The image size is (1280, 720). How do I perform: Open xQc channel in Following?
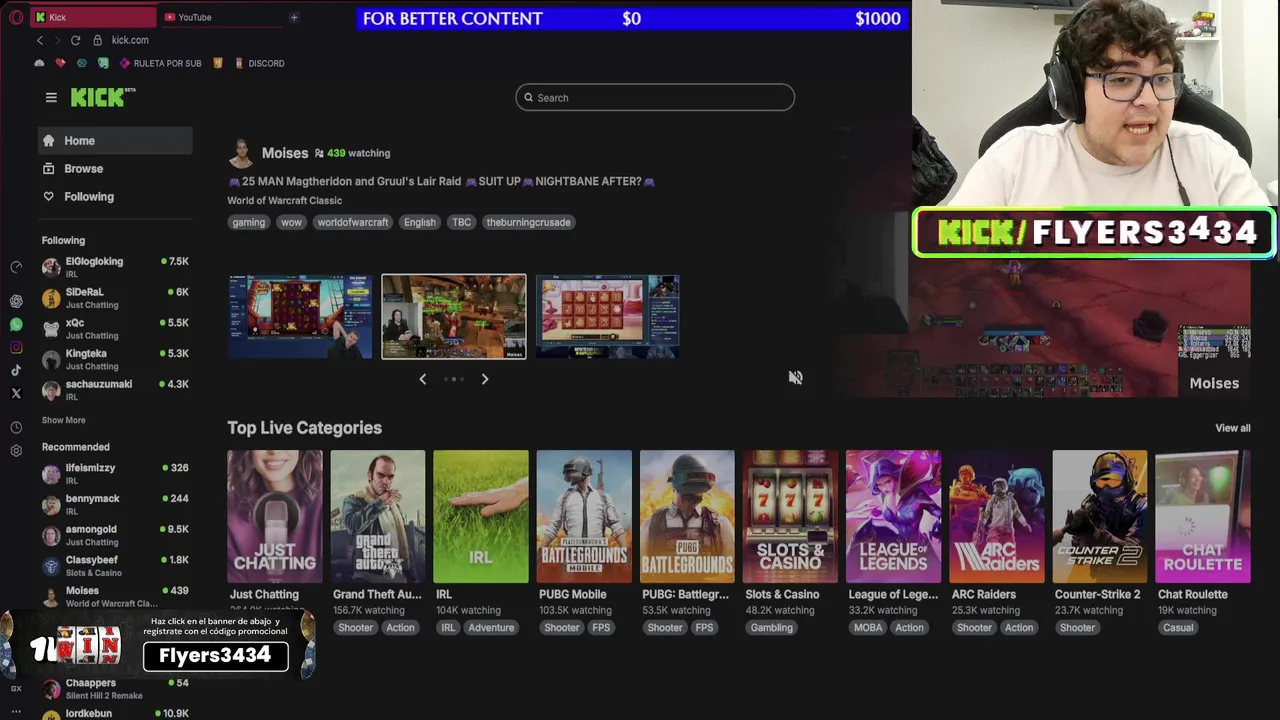click(x=115, y=328)
